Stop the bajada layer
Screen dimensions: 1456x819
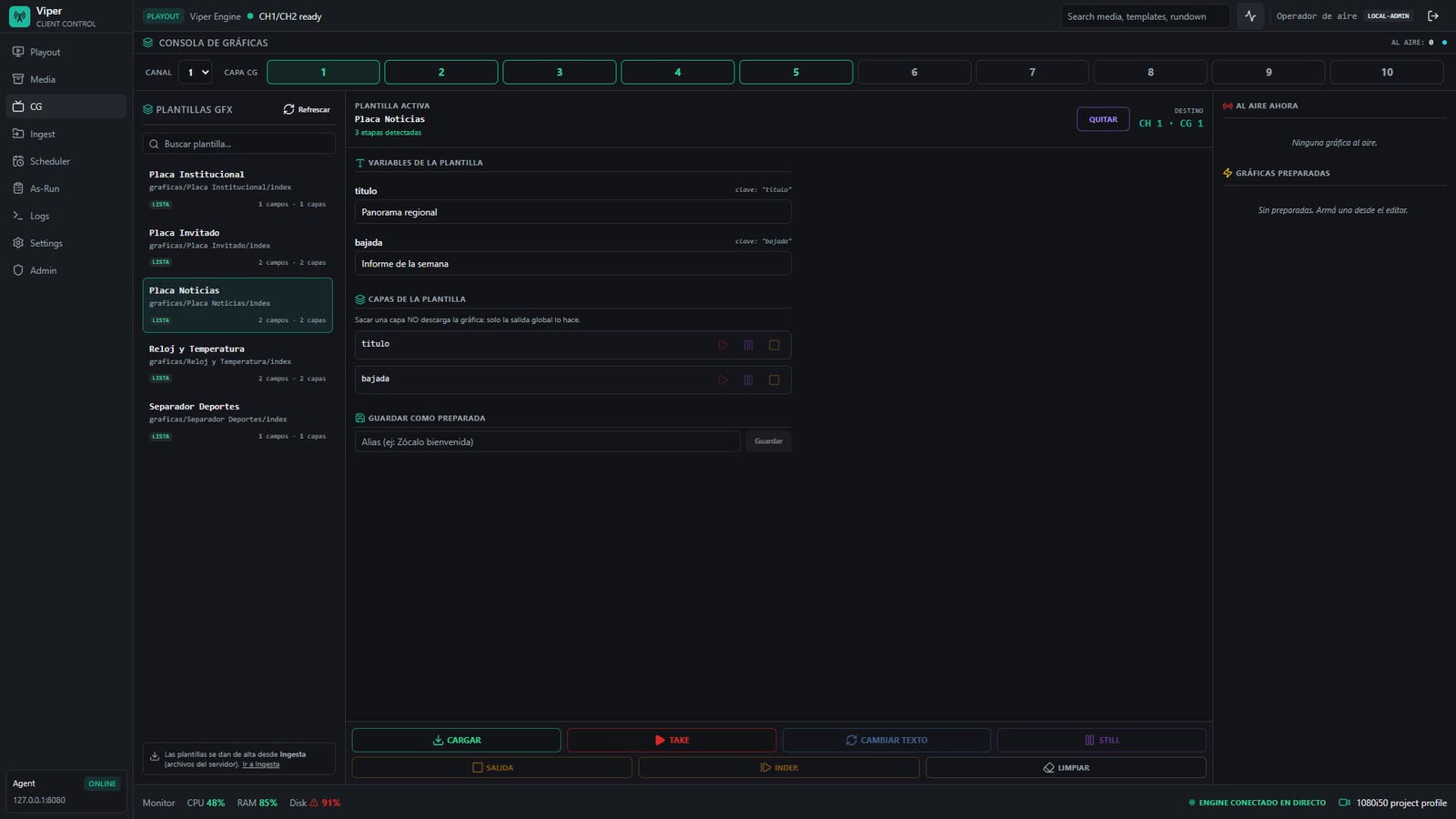[x=774, y=379]
